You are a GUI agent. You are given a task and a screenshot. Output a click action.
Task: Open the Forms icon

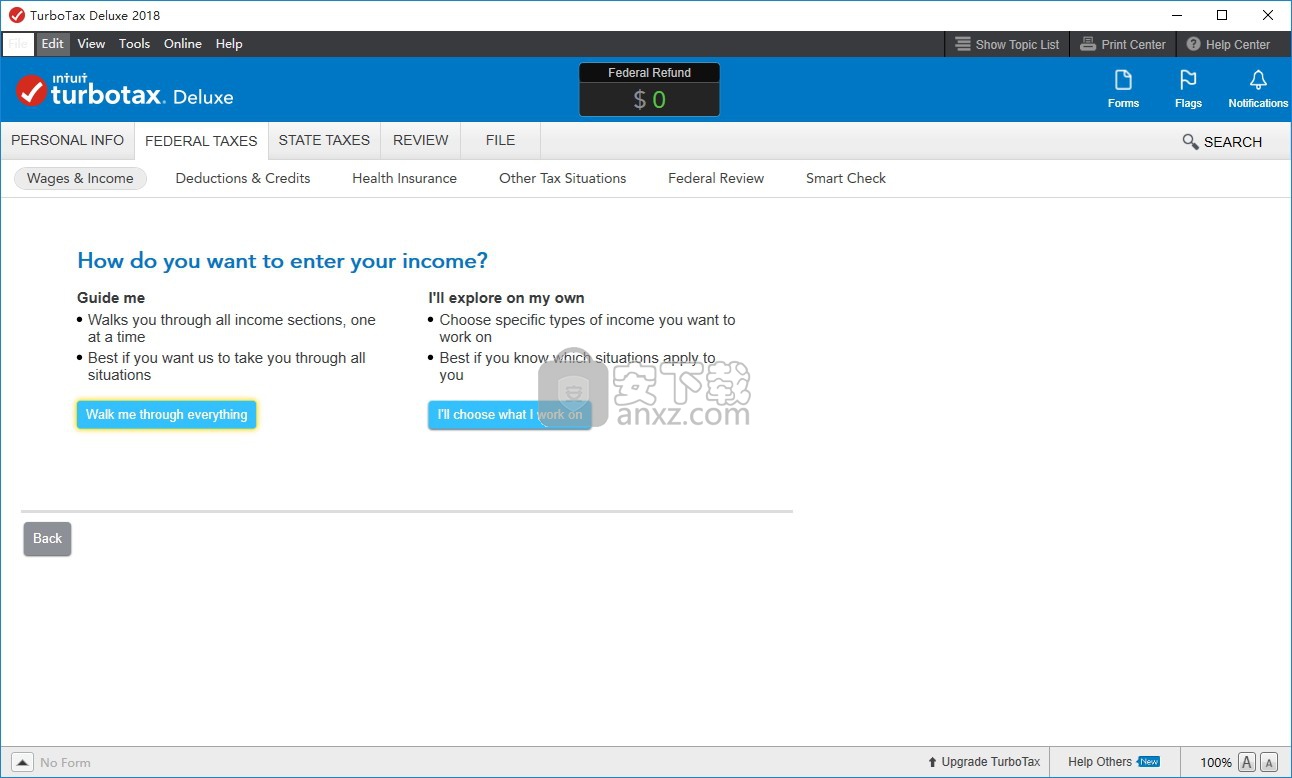1123,90
